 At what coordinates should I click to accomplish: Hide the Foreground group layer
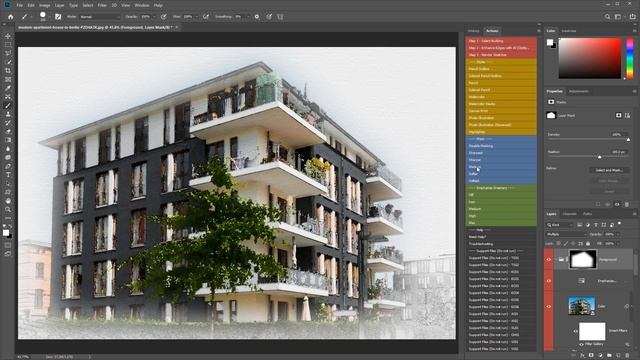(x=549, y=260)
